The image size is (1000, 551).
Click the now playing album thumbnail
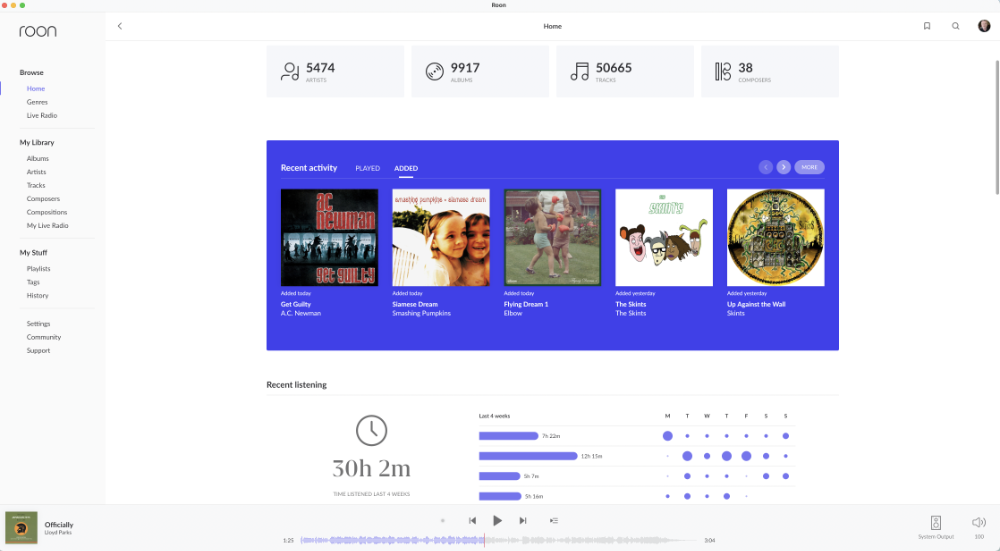coord(21,527)
